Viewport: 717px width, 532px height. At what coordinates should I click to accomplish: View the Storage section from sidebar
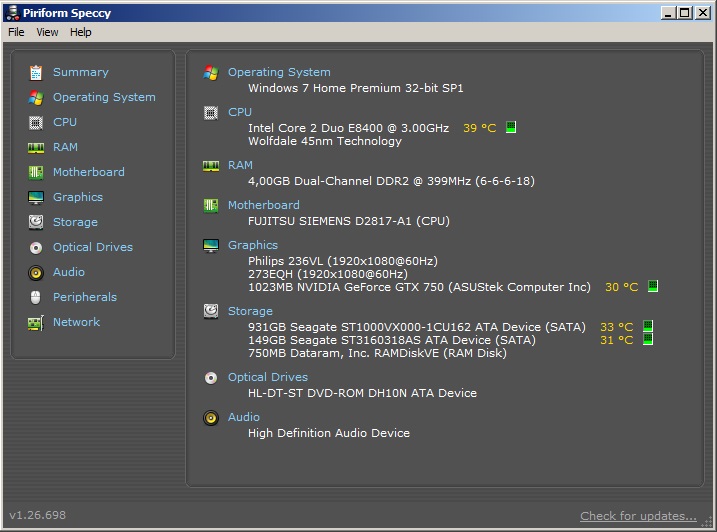tap(75, 222)
